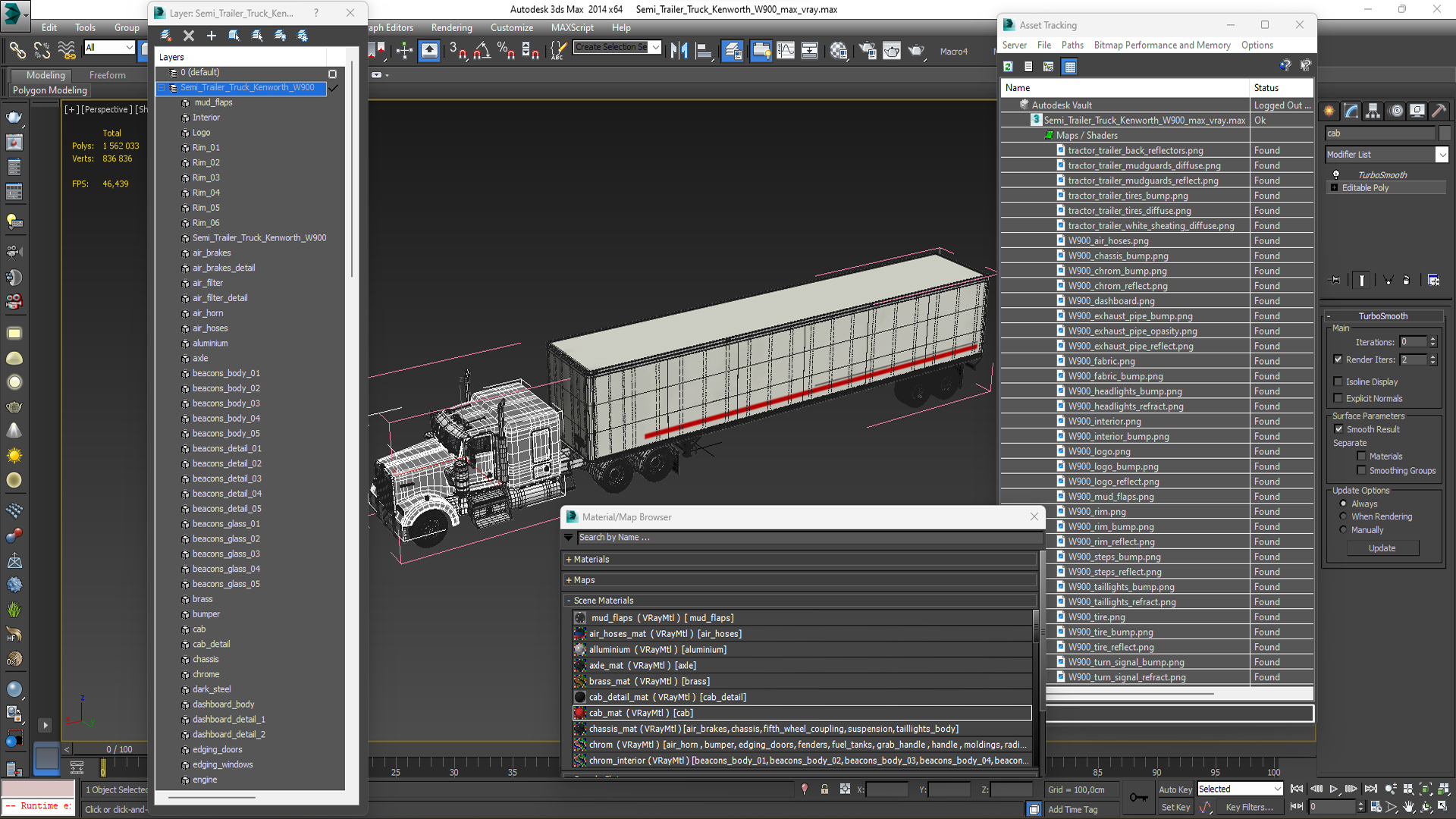This screenshot has height=819, width=1456.
Task: Click the Spinner Snap toggle icon
Action: [x=530, y=51]
